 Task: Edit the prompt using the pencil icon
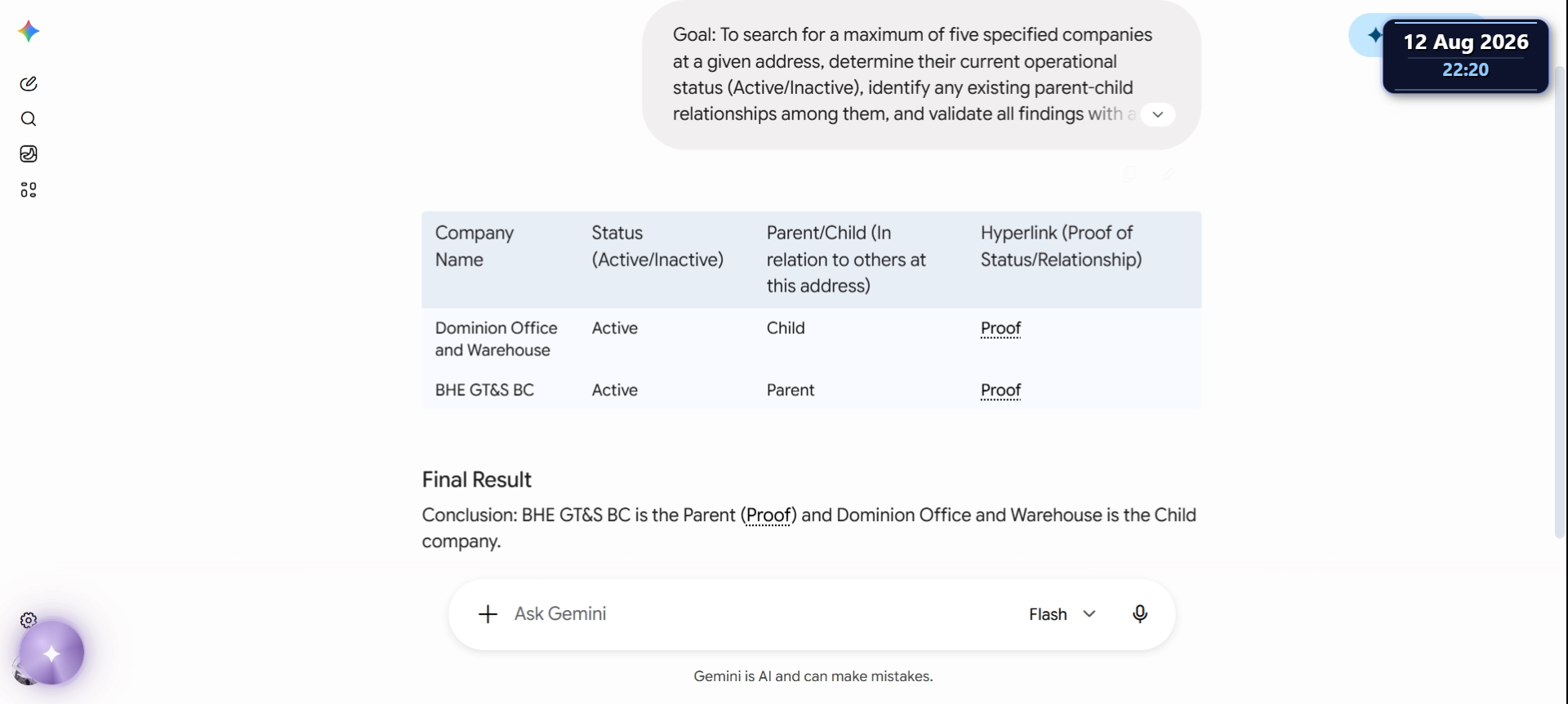[1169, 173]
